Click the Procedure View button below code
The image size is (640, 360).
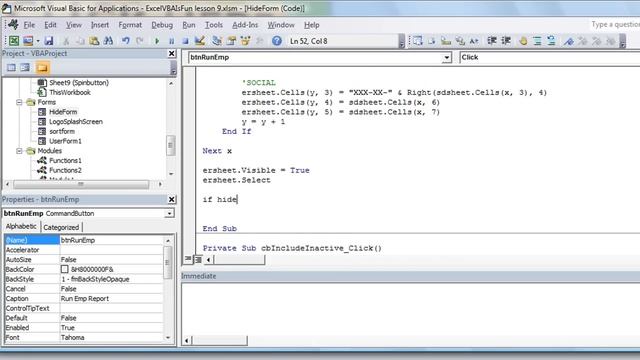pyautogui.click(x=188, y=259)
